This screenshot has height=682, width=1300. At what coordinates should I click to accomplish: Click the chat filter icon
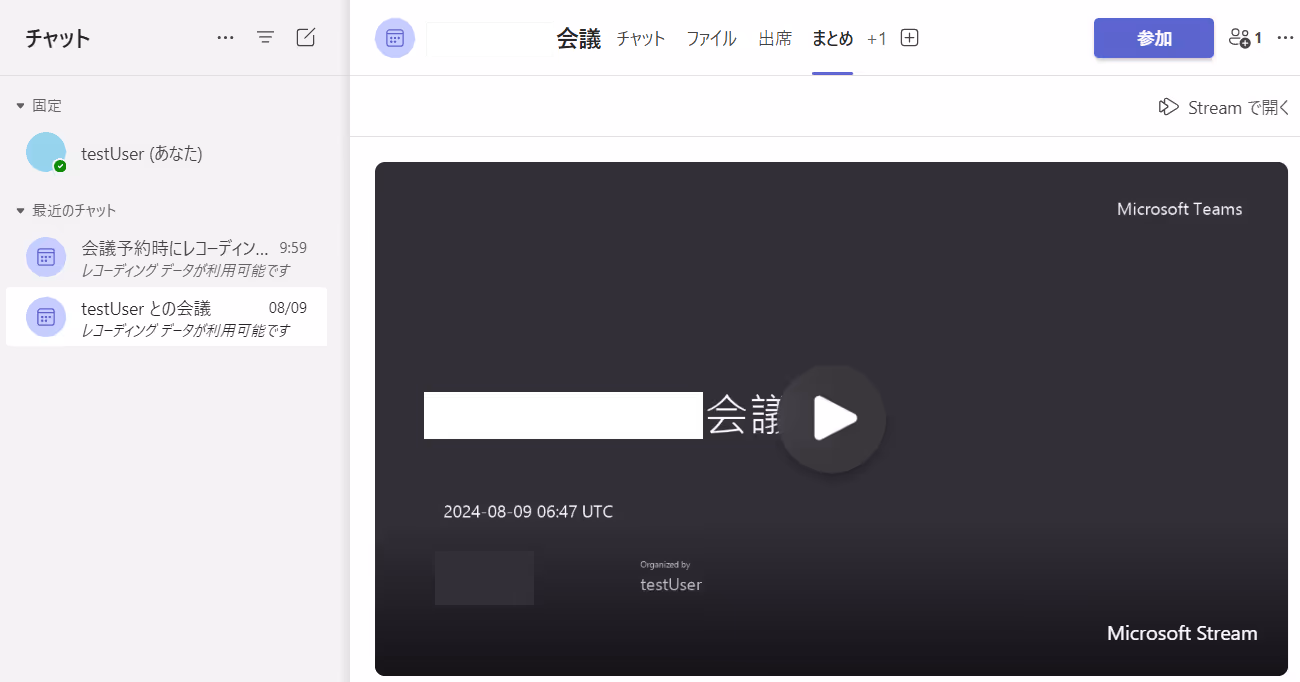265,38
